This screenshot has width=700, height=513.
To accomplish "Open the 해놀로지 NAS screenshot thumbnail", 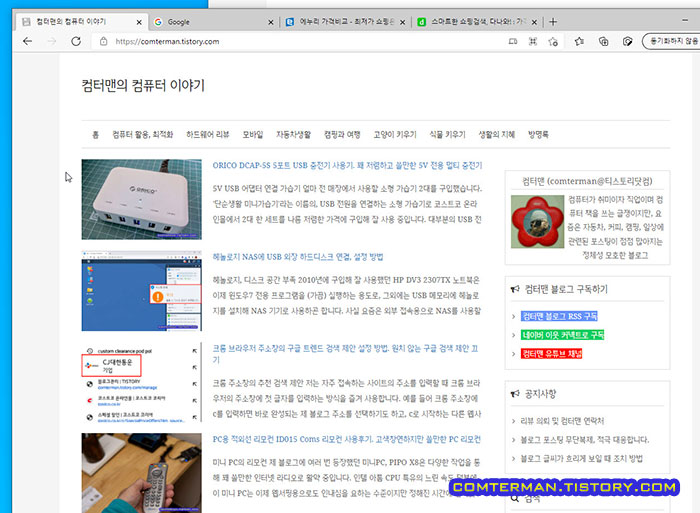I will click(142, 291).
